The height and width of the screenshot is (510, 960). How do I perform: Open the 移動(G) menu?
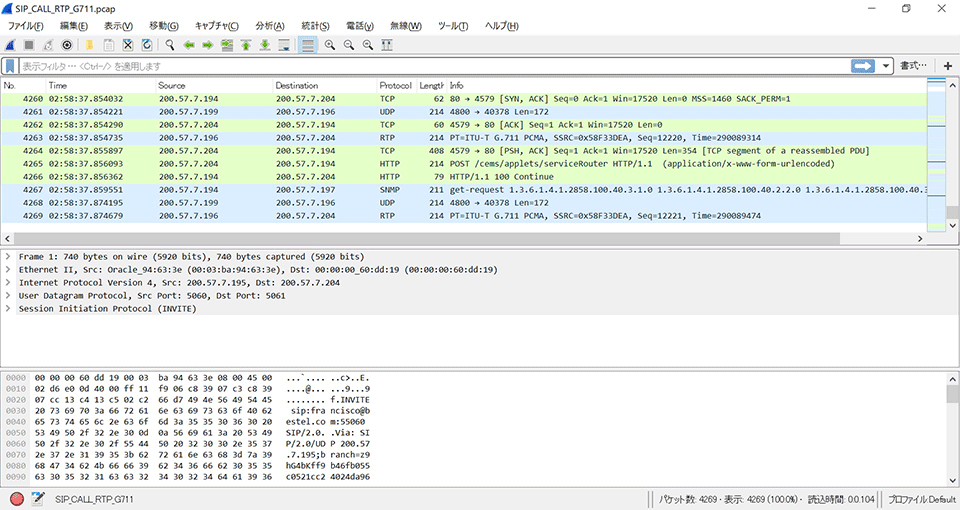tap(164, 26)
